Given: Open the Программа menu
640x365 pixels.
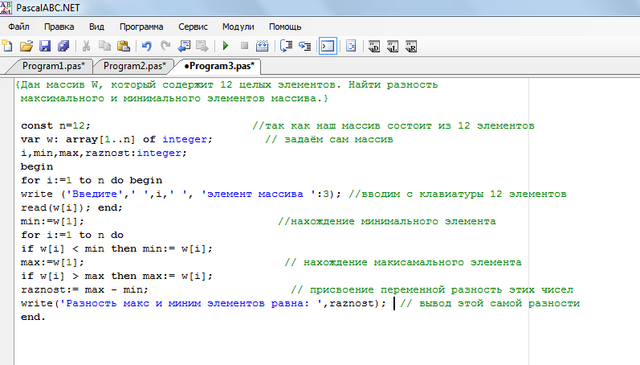Looking at the screenshot, I should [141, 27].
